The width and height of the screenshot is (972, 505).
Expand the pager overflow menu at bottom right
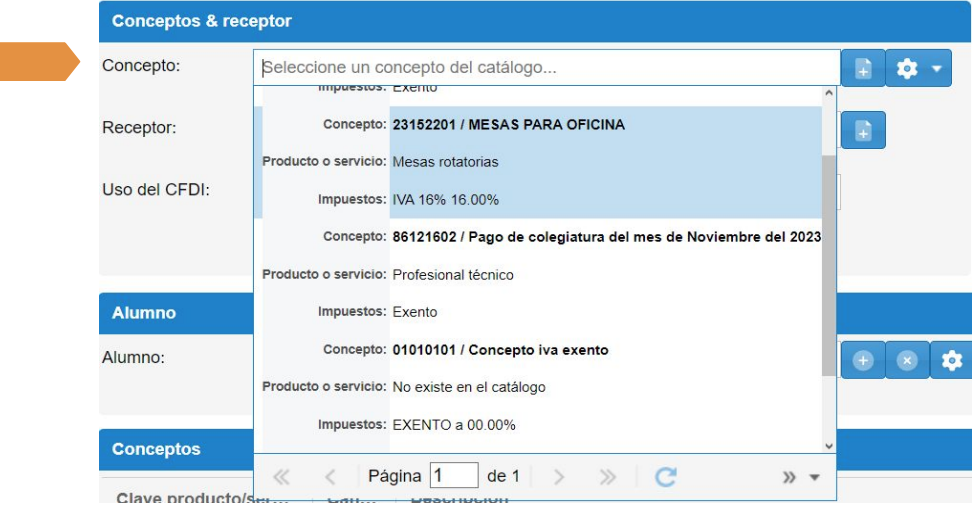point(801,477)
